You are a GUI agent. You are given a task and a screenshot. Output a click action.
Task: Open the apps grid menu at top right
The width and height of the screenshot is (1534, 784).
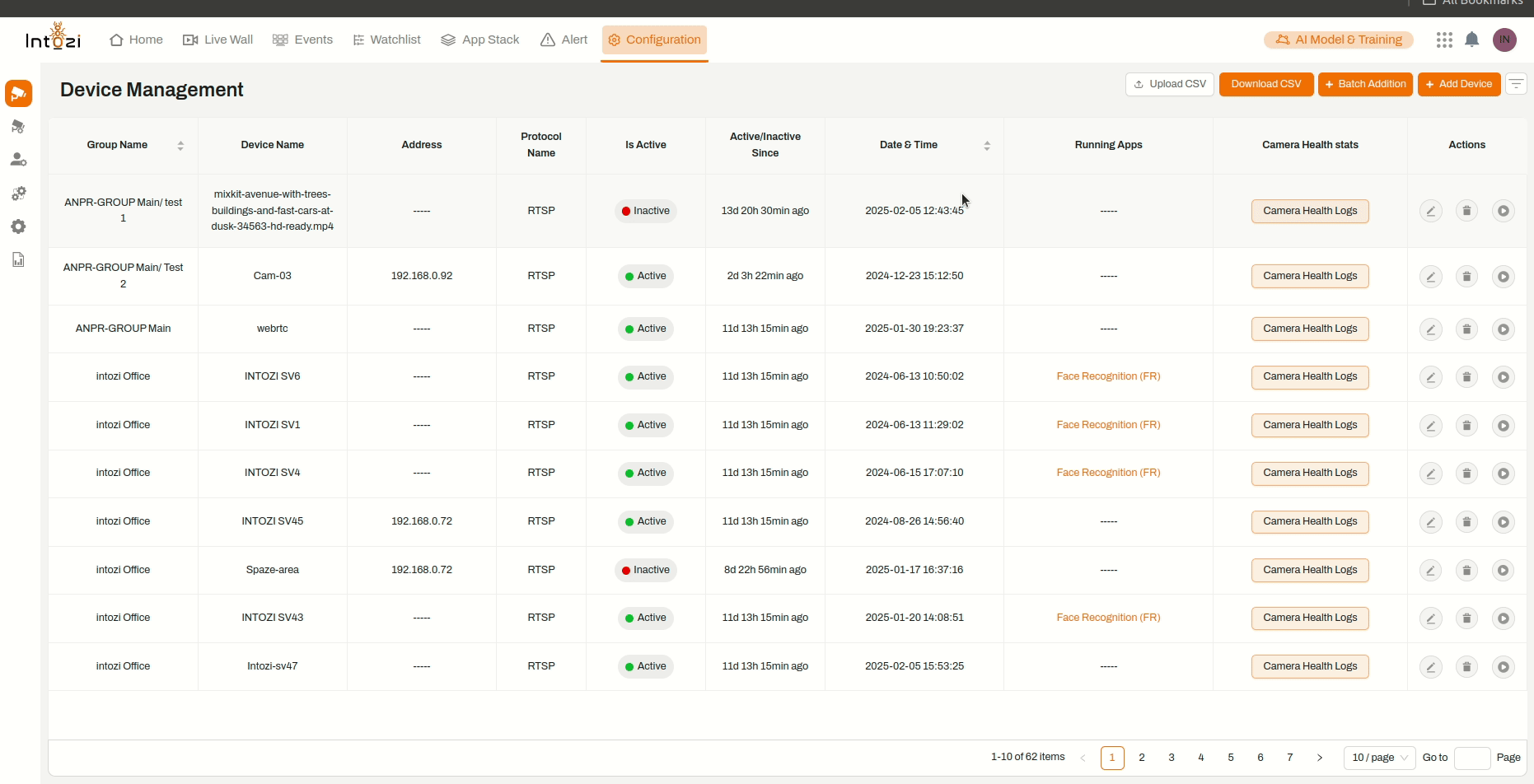click(x=1444, y=40)
